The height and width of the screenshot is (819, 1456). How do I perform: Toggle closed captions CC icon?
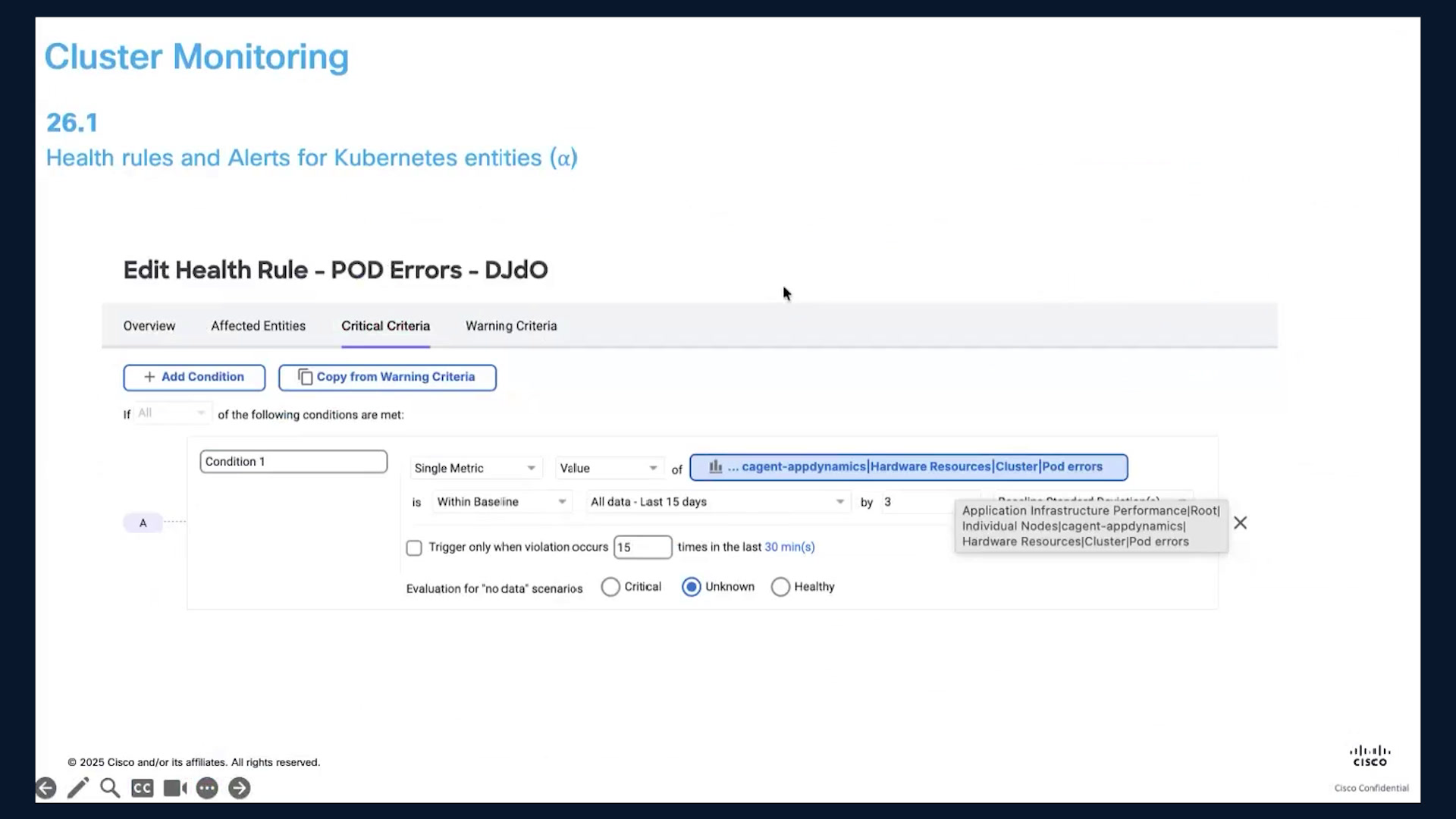point(142,789)
